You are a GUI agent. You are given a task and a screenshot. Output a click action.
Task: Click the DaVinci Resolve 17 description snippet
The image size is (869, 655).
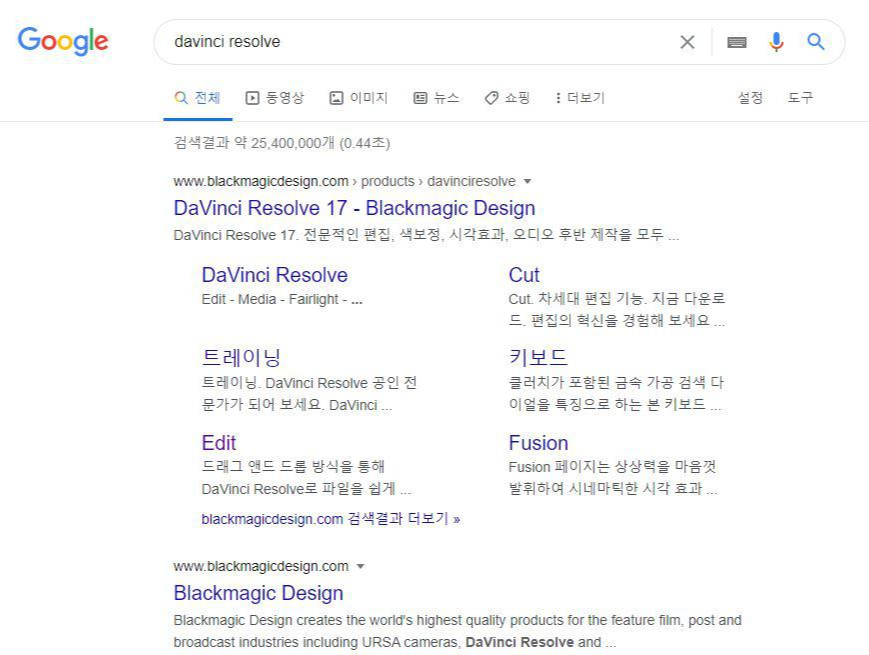(426, 235)
